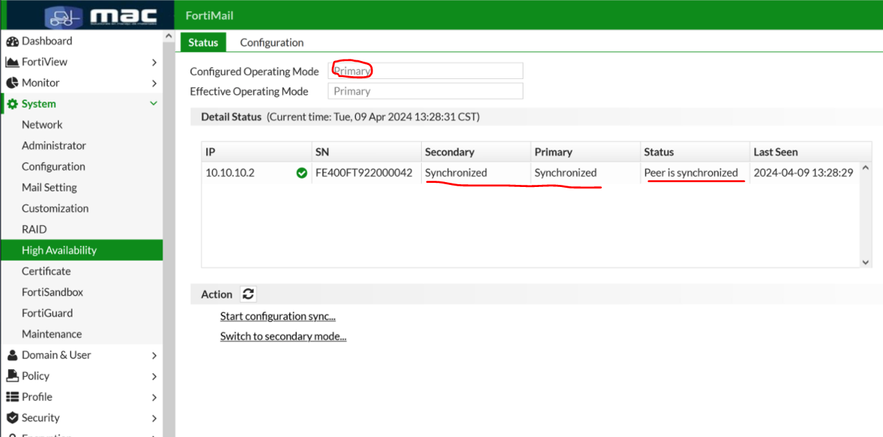This screenshot has height=437, width=883.
Task: Click the refresh icon next to Action
Action: point(248,294)
